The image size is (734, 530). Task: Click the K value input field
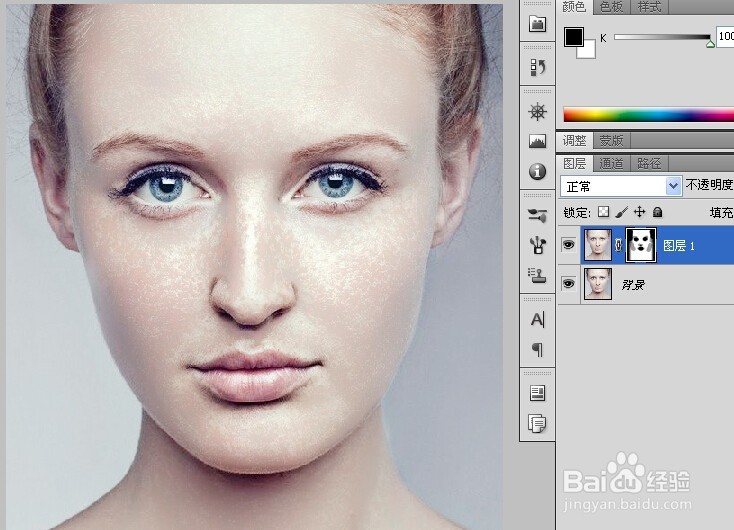(726, 36)
